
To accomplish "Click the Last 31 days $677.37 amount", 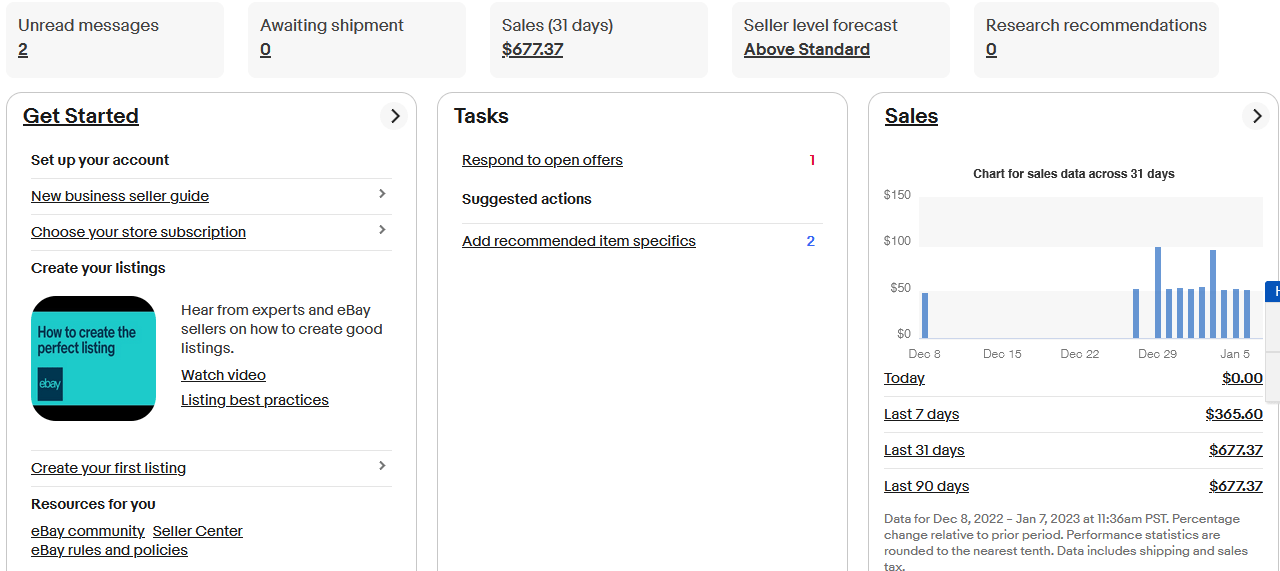I will 1236,450.
